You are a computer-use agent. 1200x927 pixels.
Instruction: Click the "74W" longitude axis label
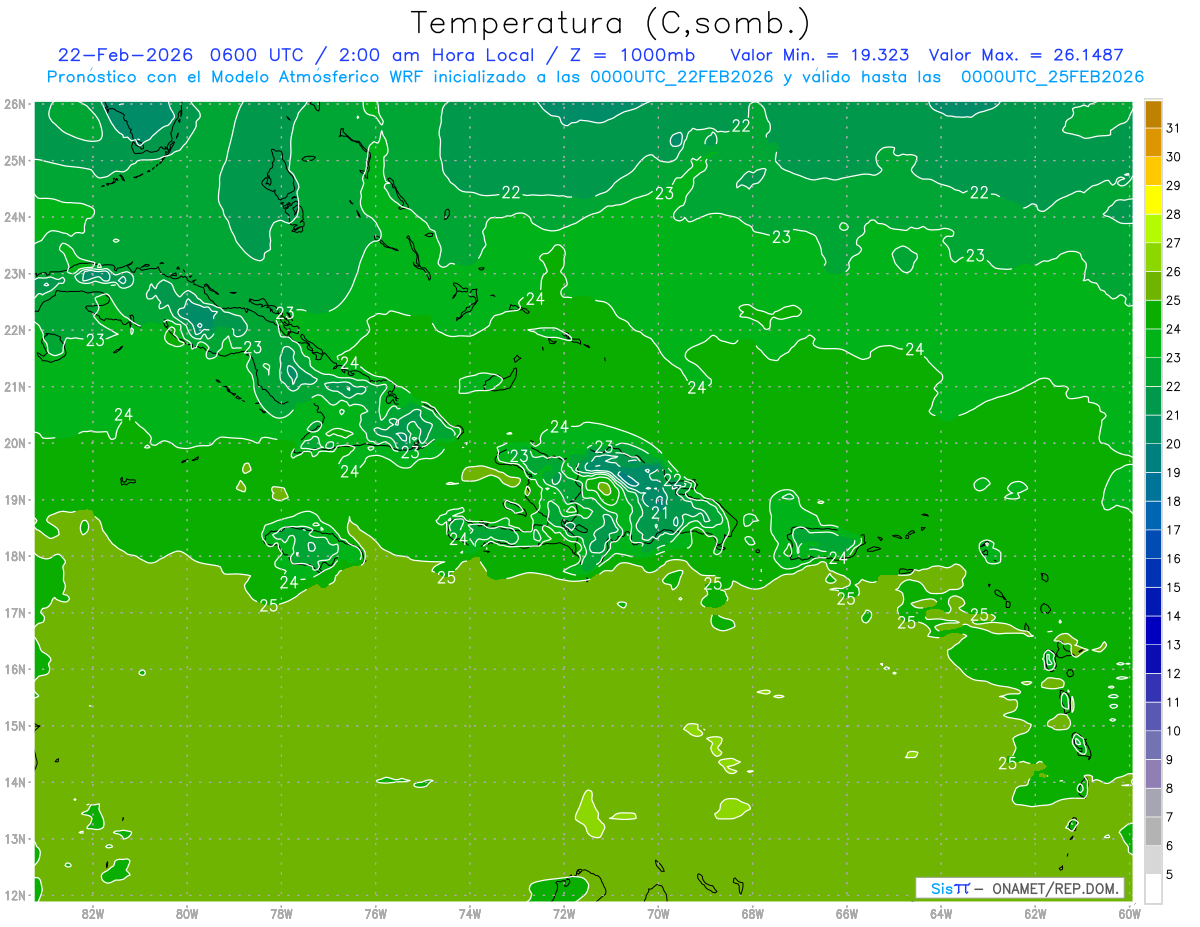(x=470, y=912)
